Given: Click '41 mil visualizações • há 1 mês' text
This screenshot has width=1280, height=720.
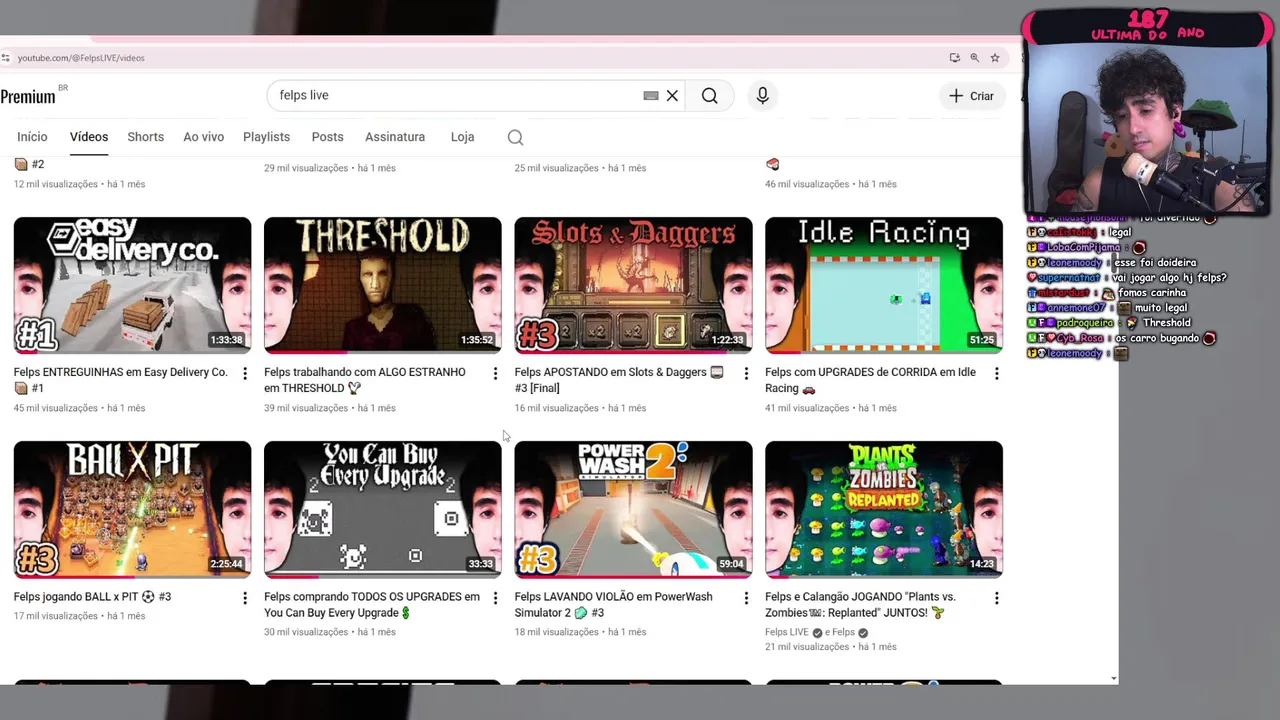Looking at the screenshot, I should click(x=830, y=408).
